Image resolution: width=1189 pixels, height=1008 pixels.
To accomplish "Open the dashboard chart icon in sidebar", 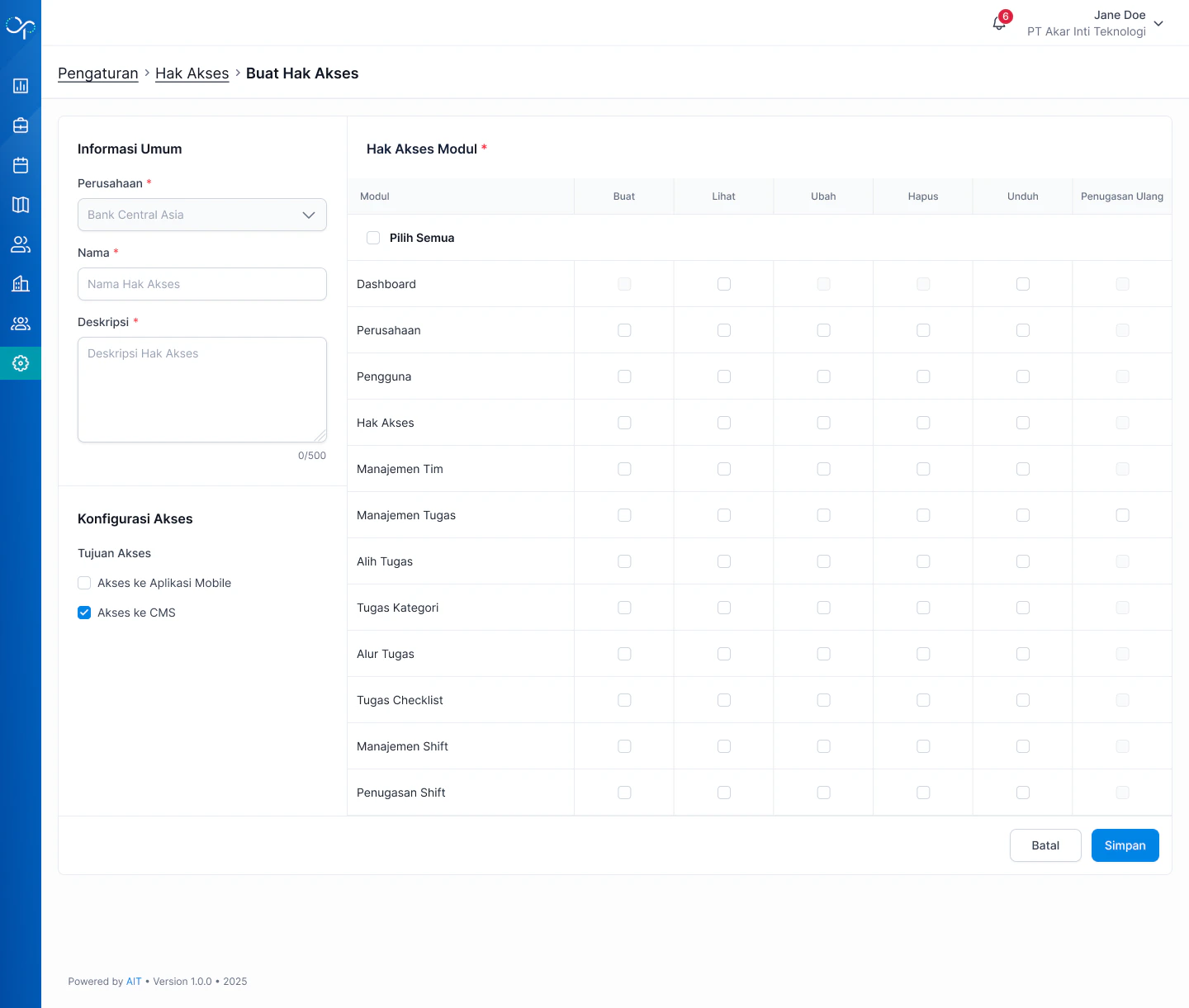I will [x=21, y=86].
